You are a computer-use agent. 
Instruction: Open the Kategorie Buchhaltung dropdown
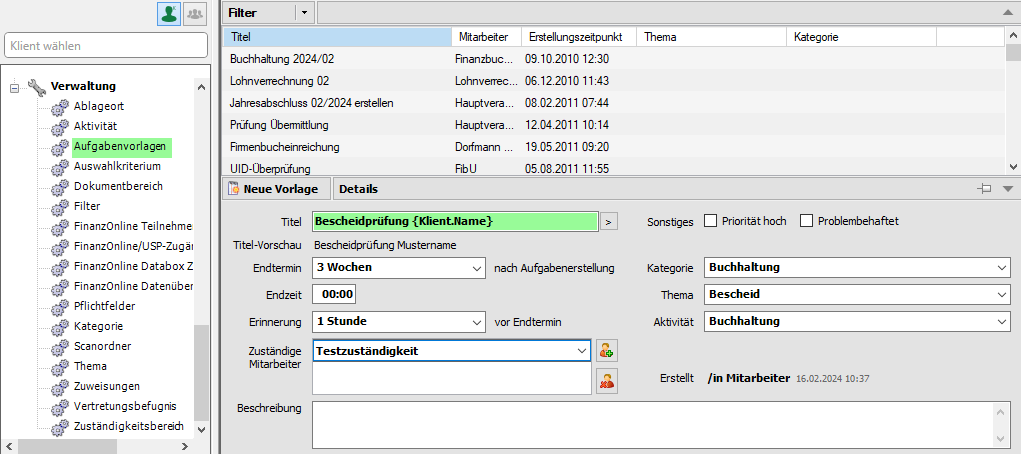pos(1002,268)
